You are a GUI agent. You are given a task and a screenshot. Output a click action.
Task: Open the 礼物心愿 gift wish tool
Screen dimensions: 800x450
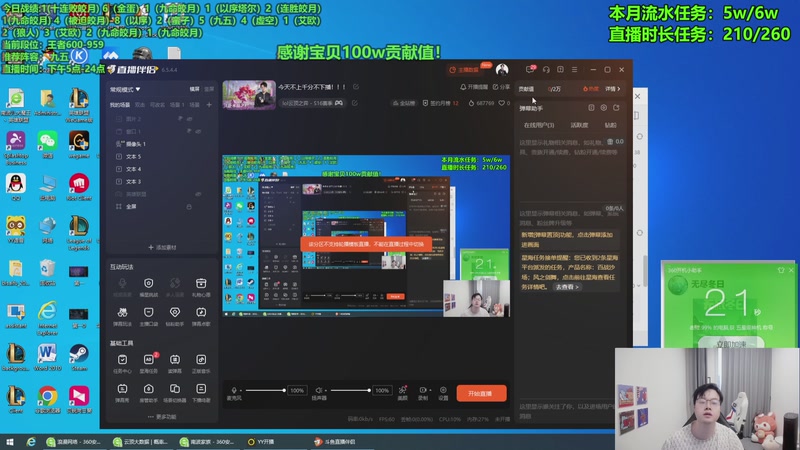(201, 286)
